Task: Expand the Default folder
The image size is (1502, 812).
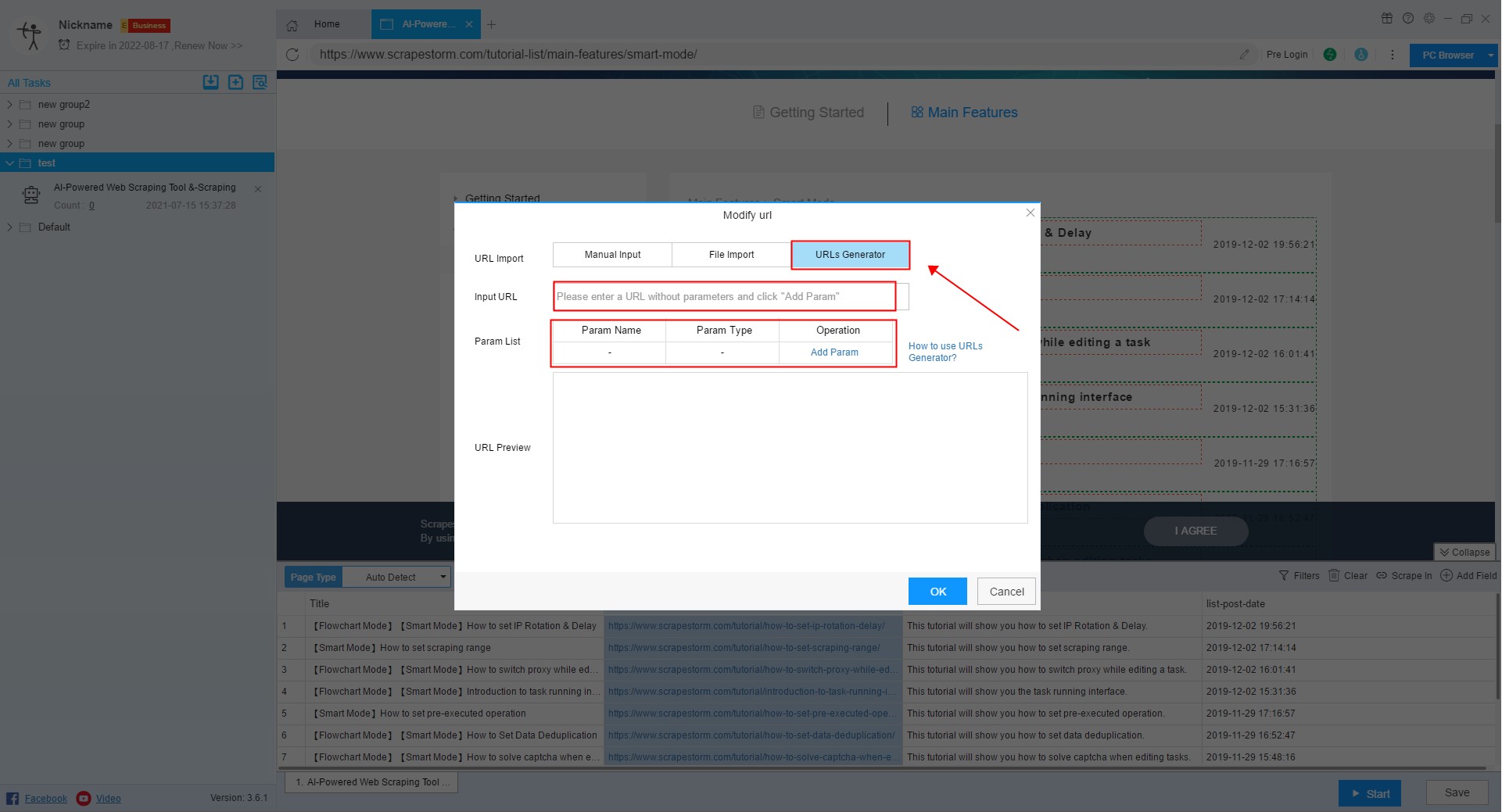Action: [9, 227]
